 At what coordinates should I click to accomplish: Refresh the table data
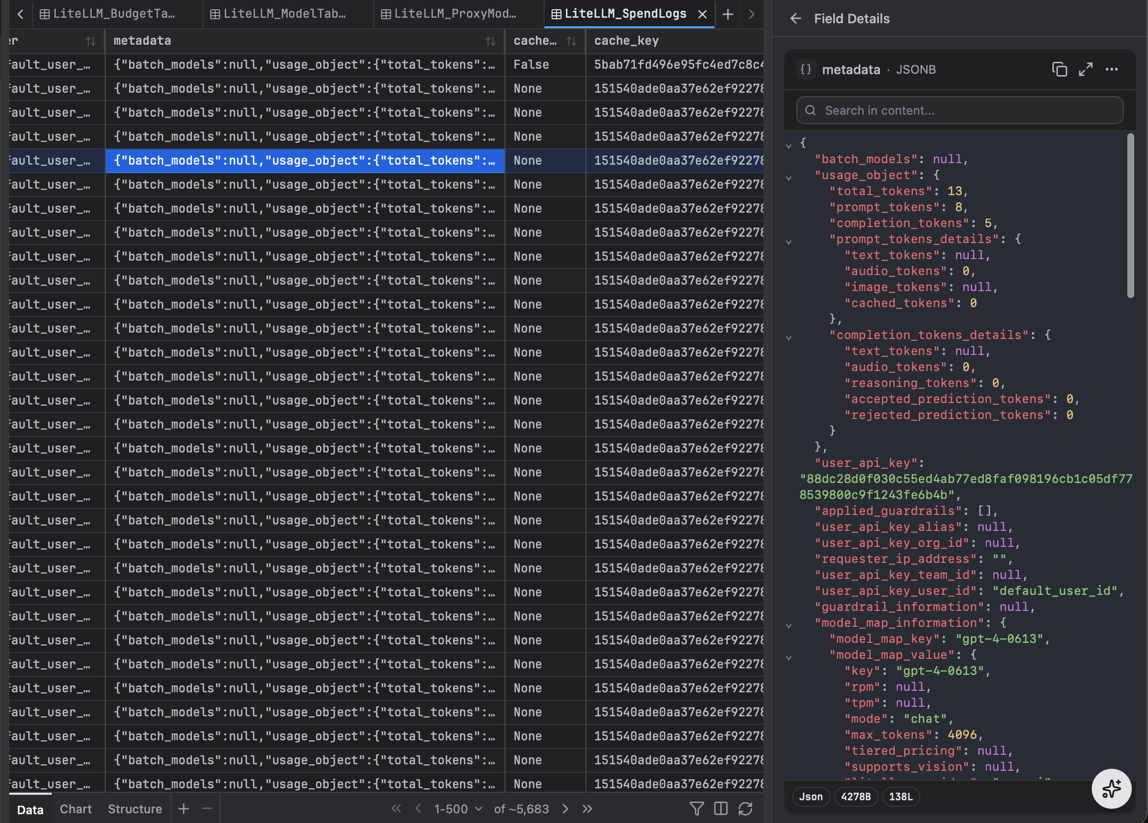(x=745, y=808)
